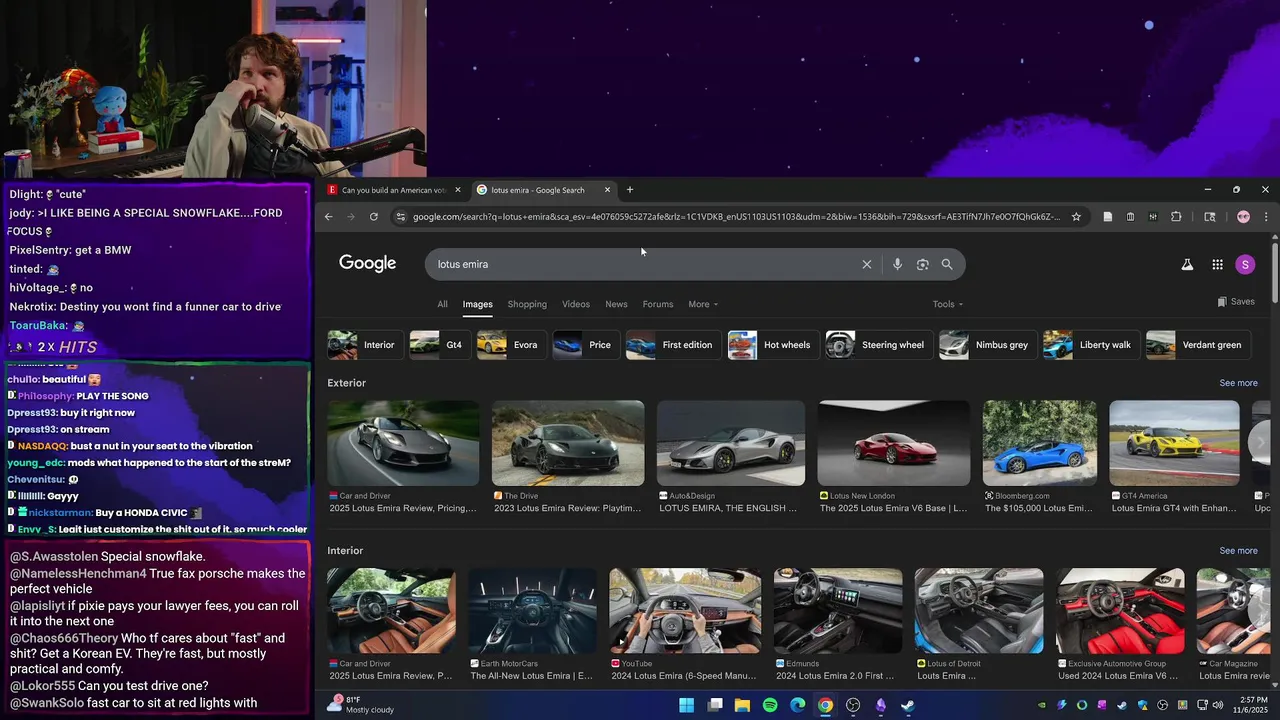Expand the More search filter dropdown
Image resolution: width=1280 pixels, height=720 pixels.
[x=703, y=304]
